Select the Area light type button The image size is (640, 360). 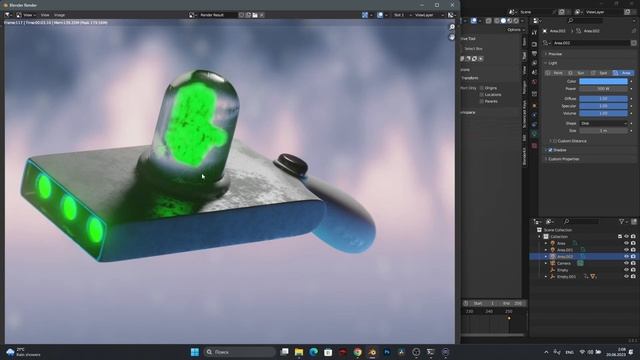(623, 73)
